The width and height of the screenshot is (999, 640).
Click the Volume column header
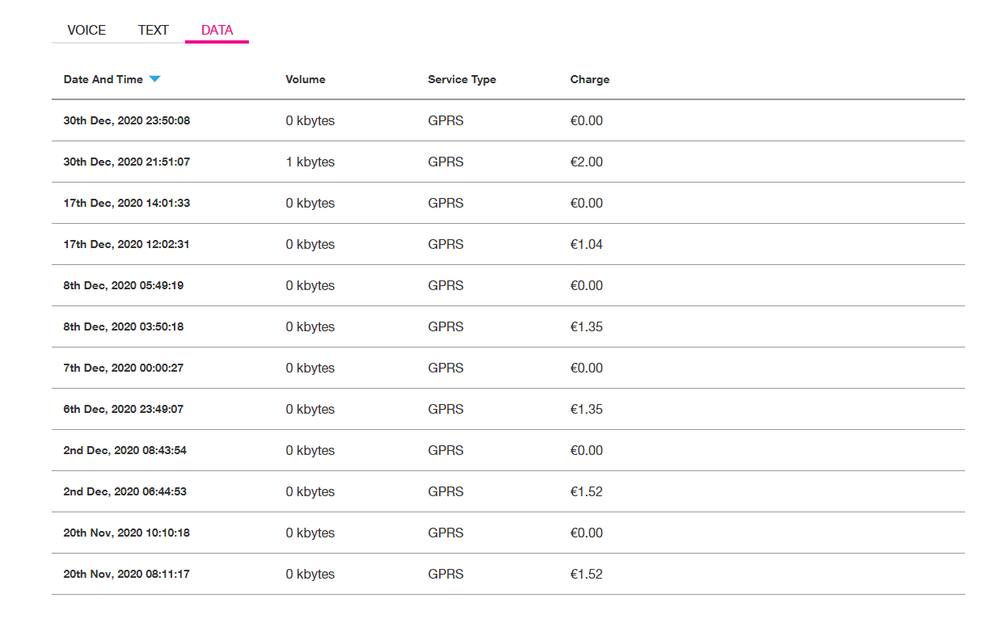(x=305, y=79)
